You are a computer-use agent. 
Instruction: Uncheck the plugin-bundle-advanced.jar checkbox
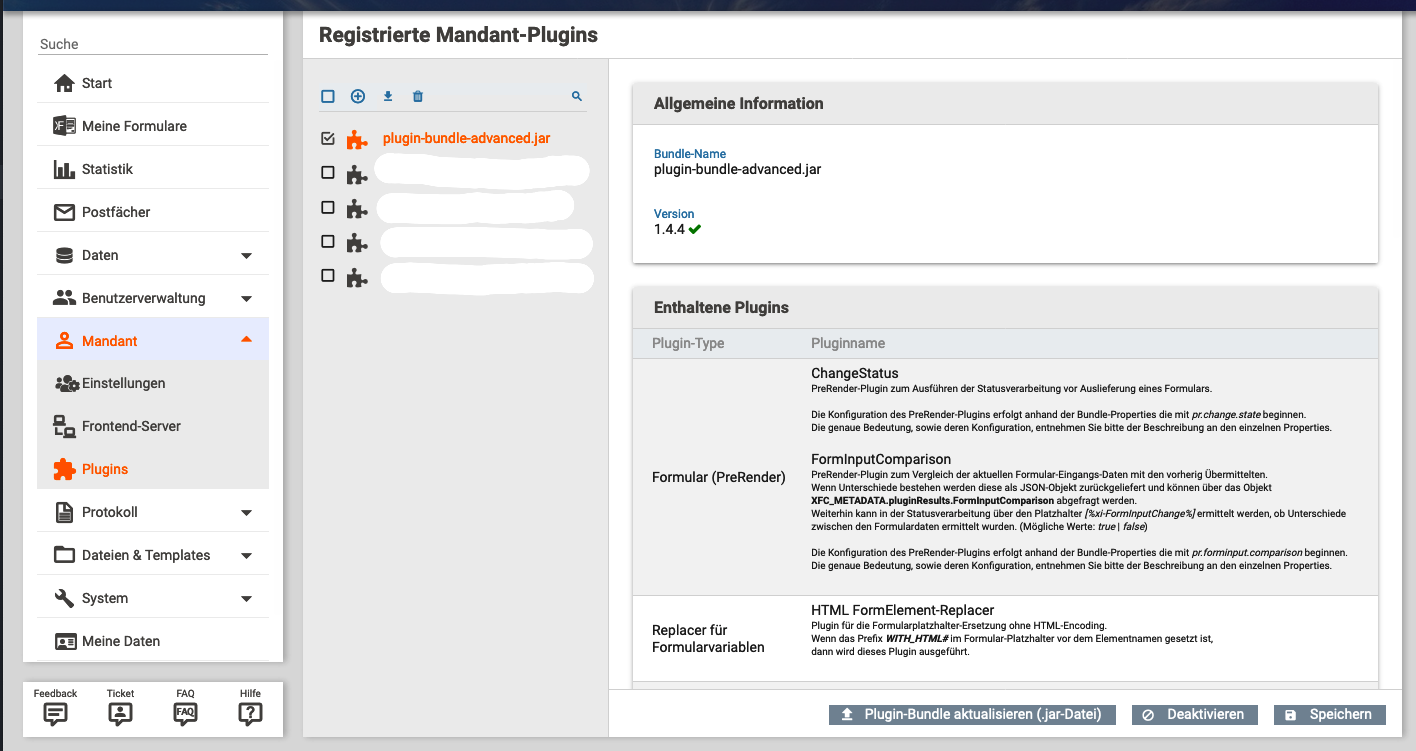pyautogui.click(x=328, y=139)
